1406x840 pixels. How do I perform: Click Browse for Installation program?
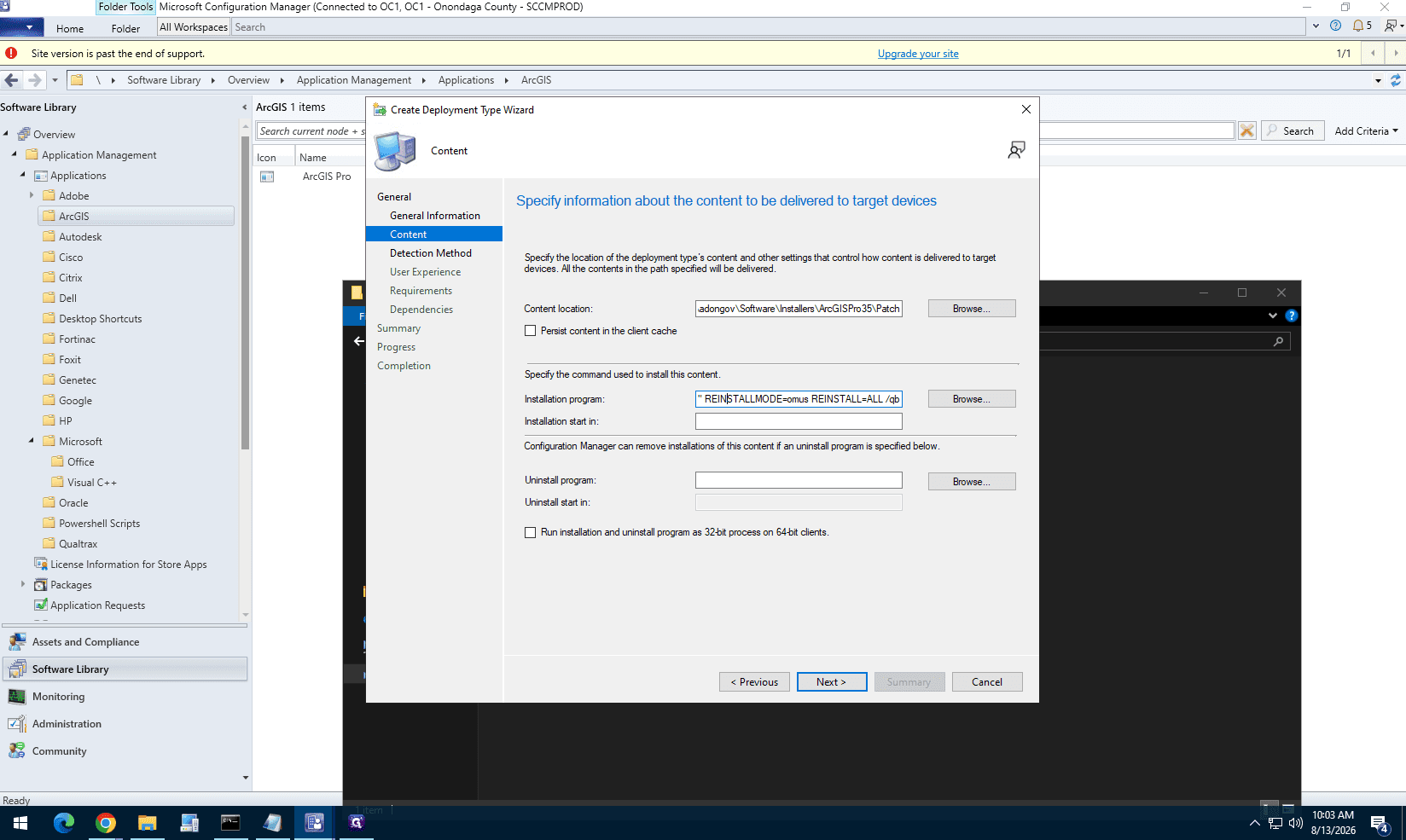pos(972,399)
